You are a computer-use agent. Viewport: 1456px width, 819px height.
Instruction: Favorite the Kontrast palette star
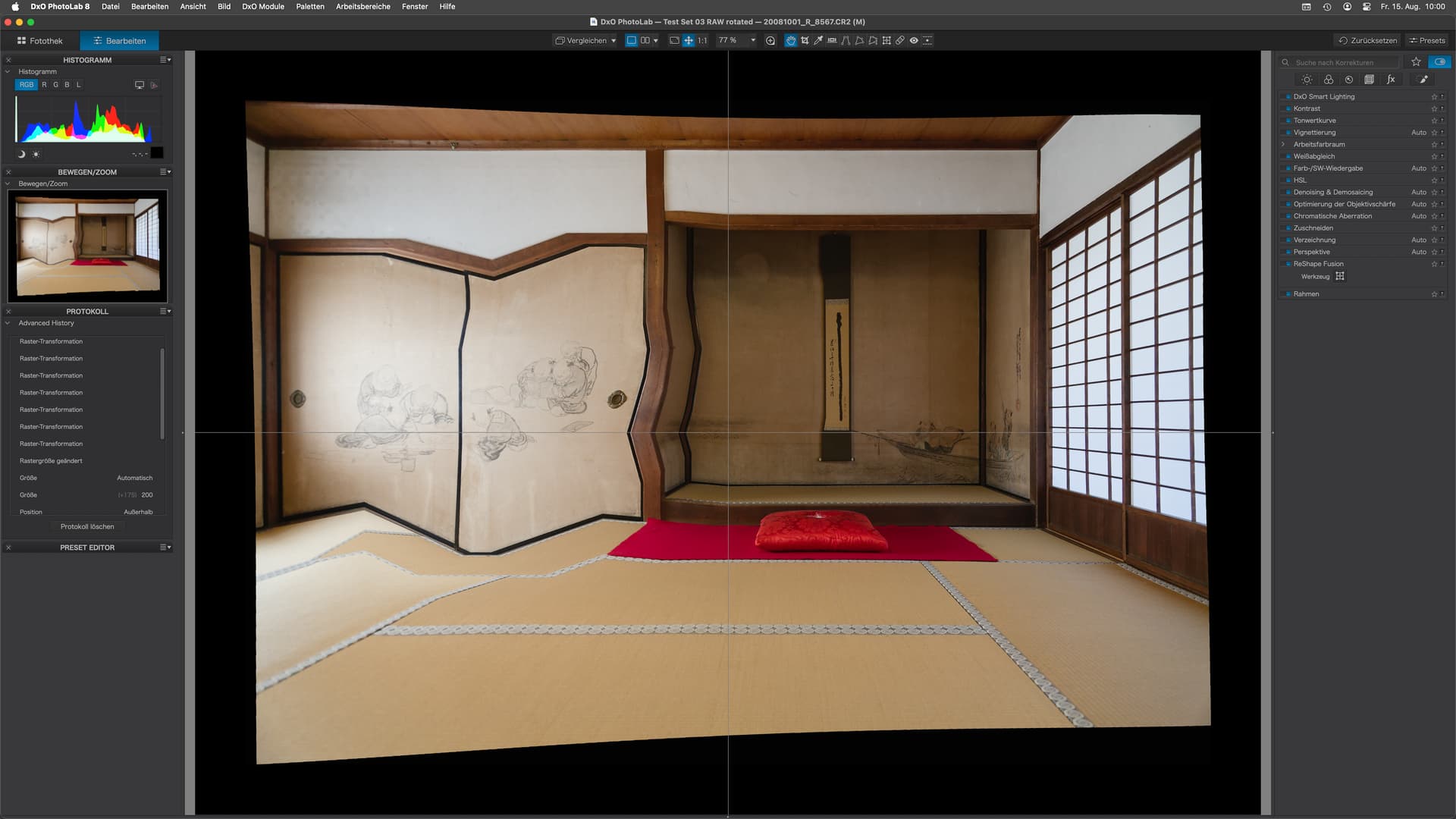pos(1434,108)
